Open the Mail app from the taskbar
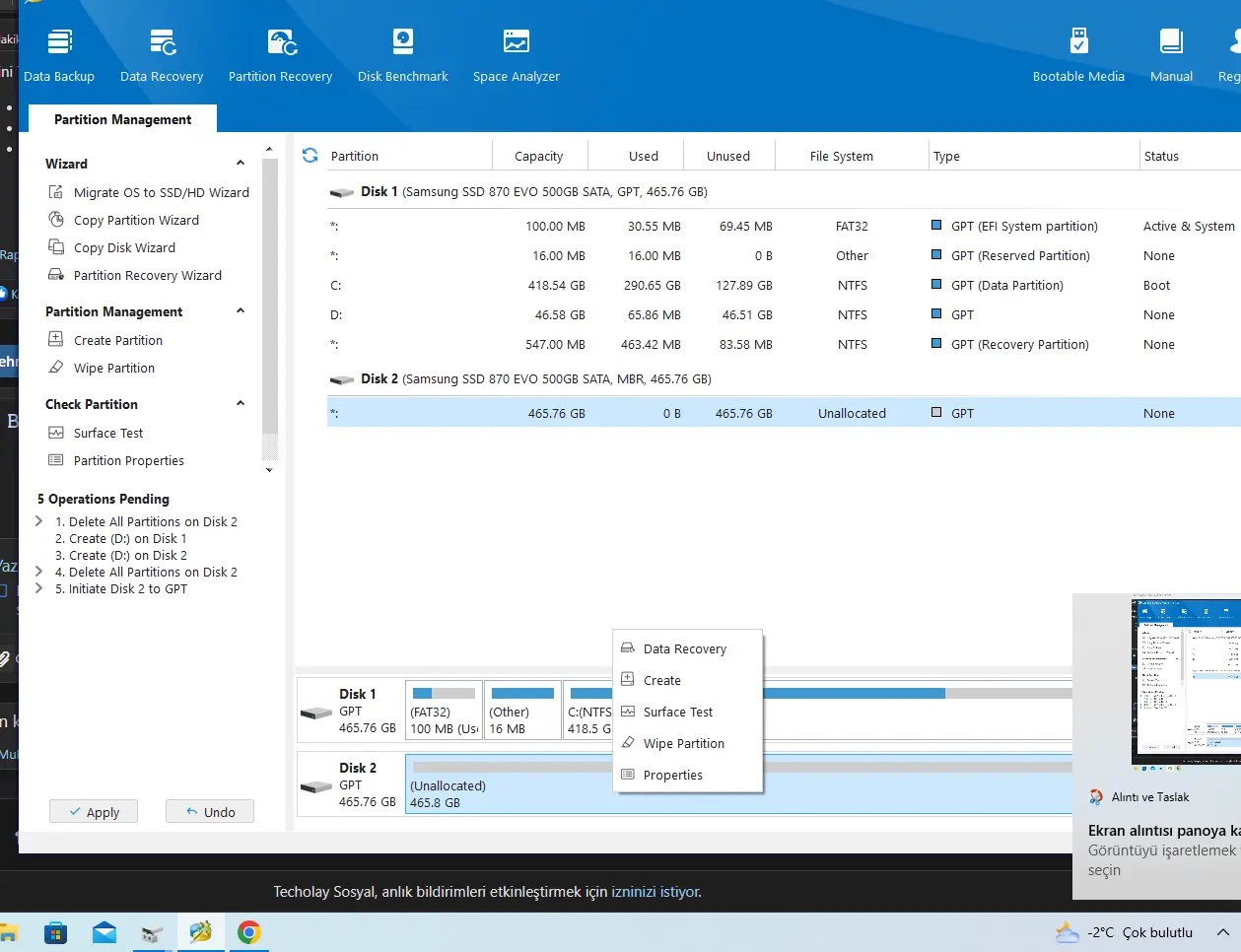This screenshot has height=952, width=1241. click(104, 932)
